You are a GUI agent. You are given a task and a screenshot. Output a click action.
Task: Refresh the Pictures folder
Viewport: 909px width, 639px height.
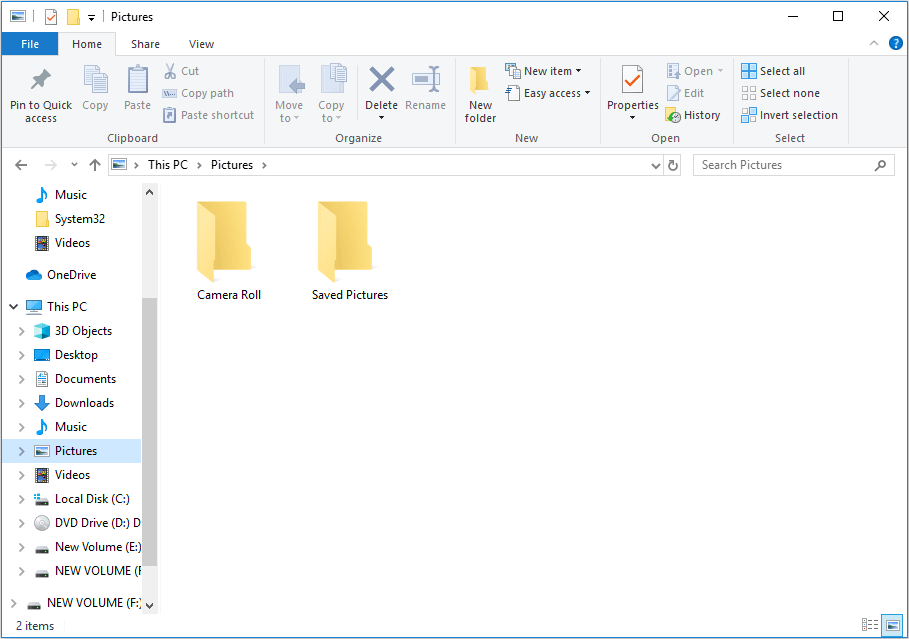coord(672,165)
